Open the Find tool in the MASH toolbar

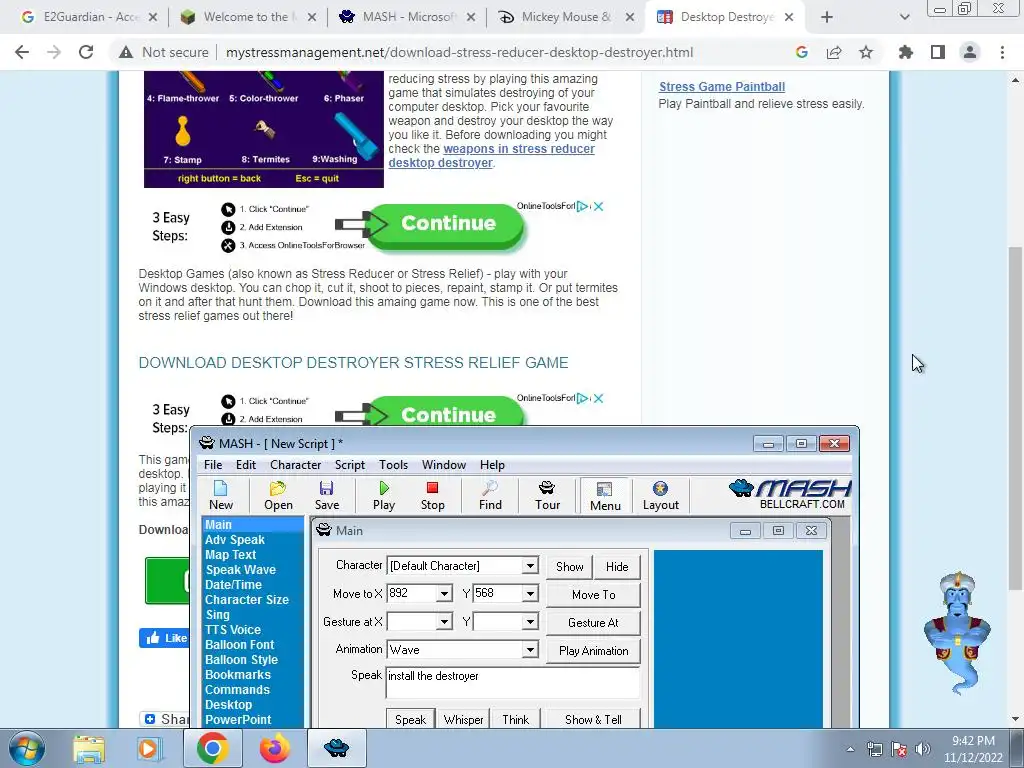point(490,495)
